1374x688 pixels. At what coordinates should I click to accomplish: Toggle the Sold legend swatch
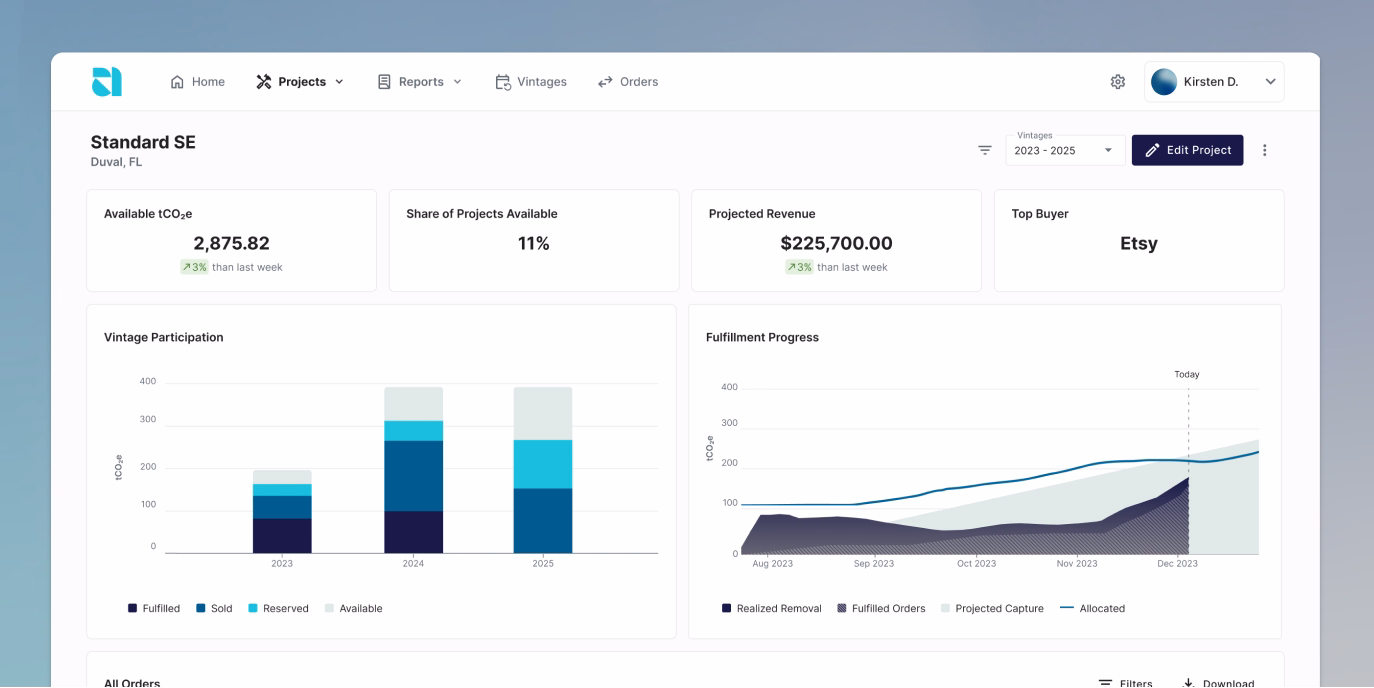(x=201, y=608)
